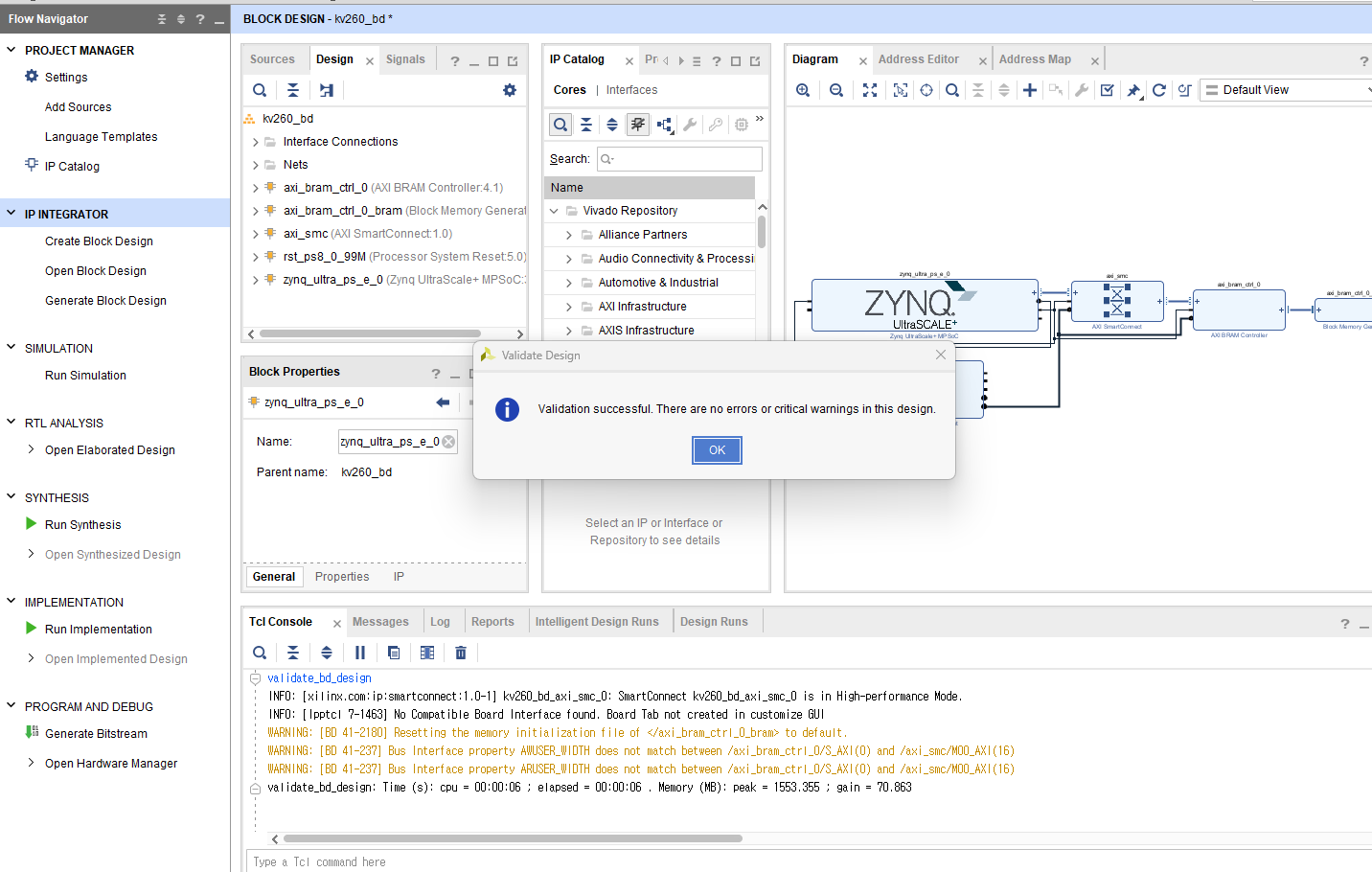Click OK in the Validate Design dialog
The image size is (1372, 872).
717,450
